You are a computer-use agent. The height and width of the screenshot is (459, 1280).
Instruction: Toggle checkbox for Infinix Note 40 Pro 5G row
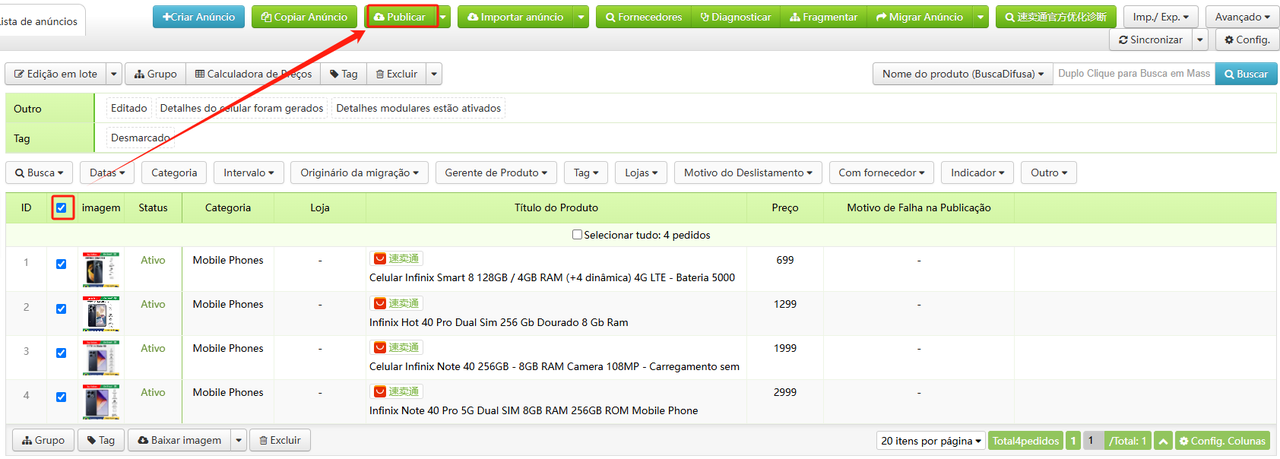click(61, 397)
